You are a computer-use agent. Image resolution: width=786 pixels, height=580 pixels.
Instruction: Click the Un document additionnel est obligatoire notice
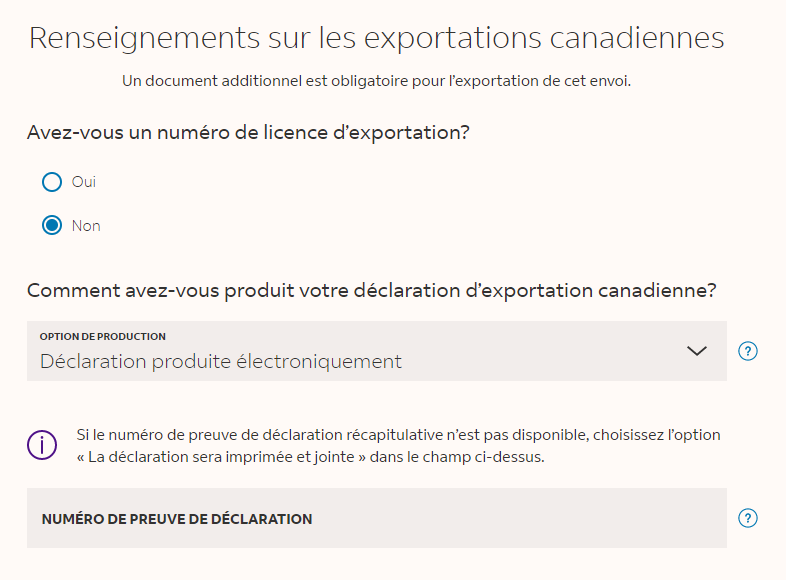pos(376,81)
